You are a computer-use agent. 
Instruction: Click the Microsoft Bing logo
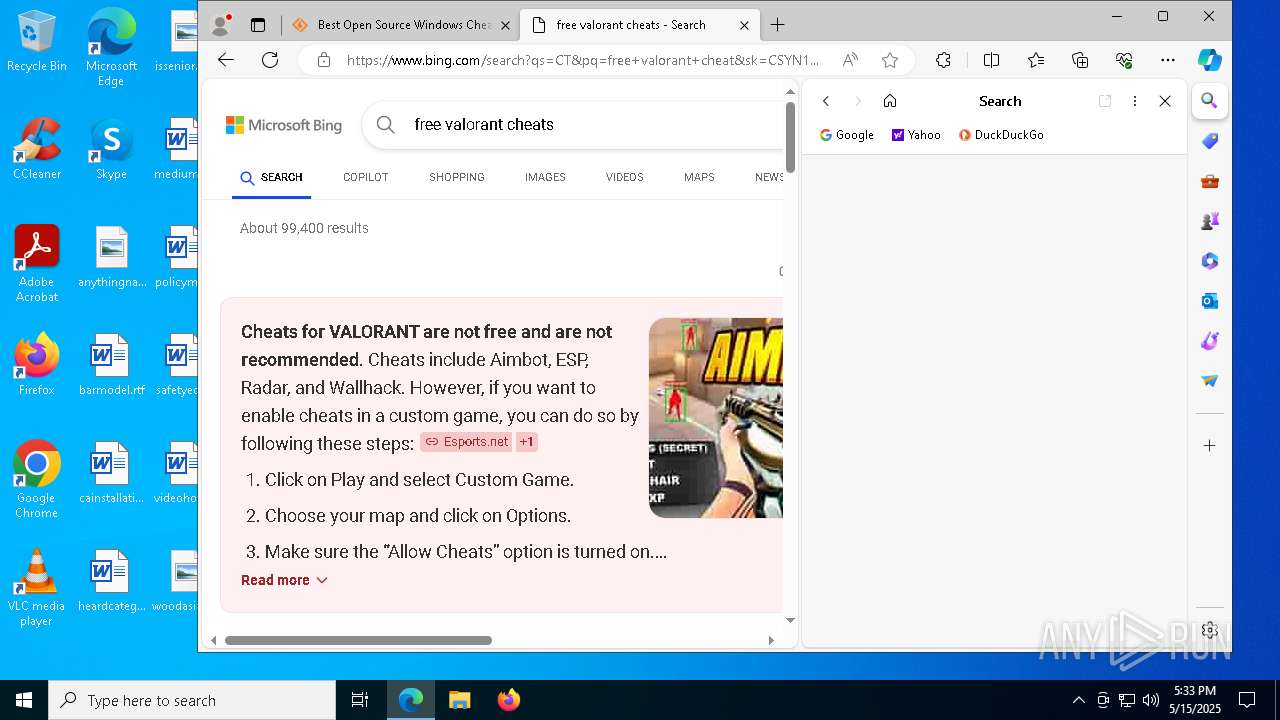coord(284,125)
